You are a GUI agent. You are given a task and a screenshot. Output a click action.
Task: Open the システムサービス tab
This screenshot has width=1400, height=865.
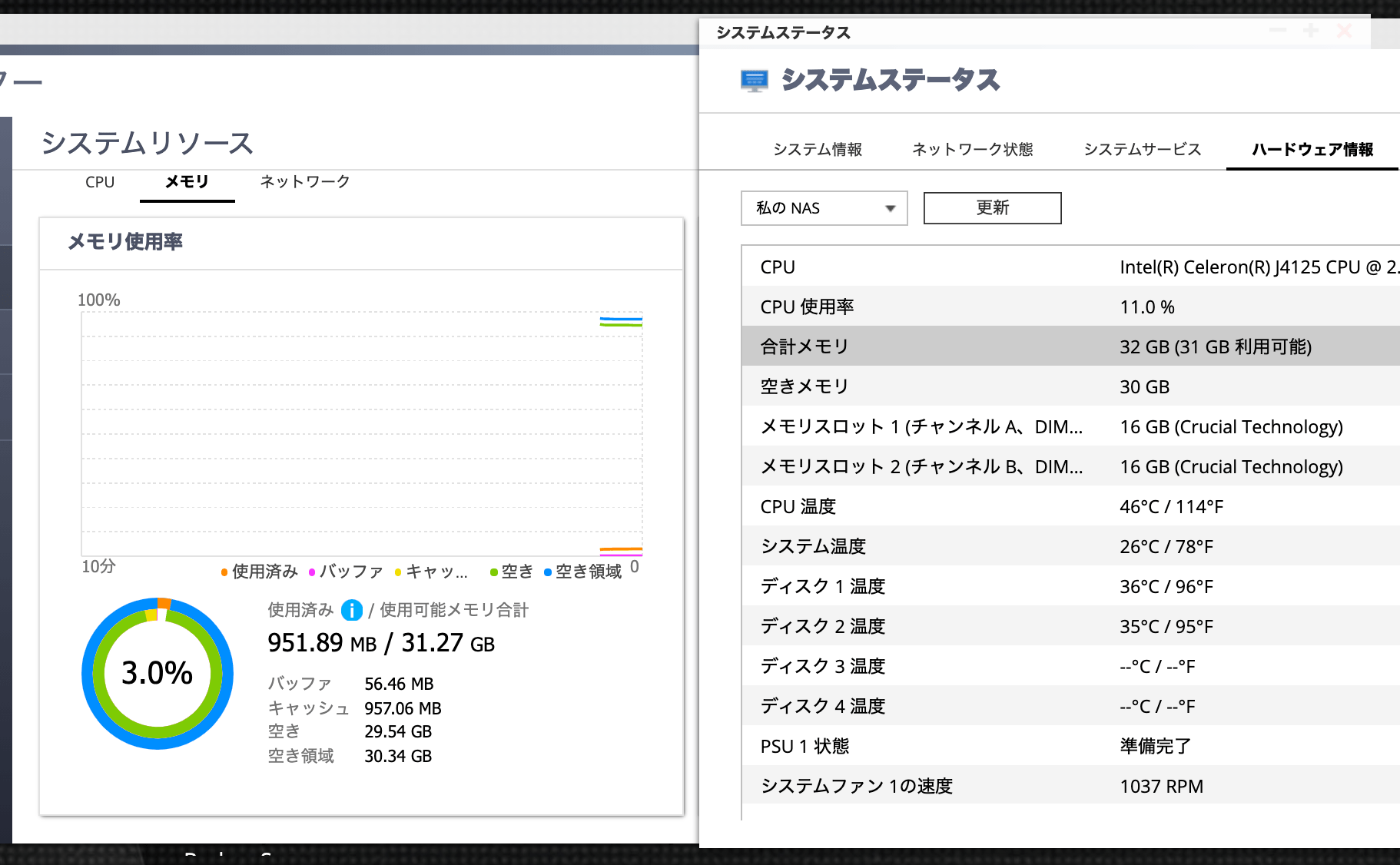(1143, 150)
